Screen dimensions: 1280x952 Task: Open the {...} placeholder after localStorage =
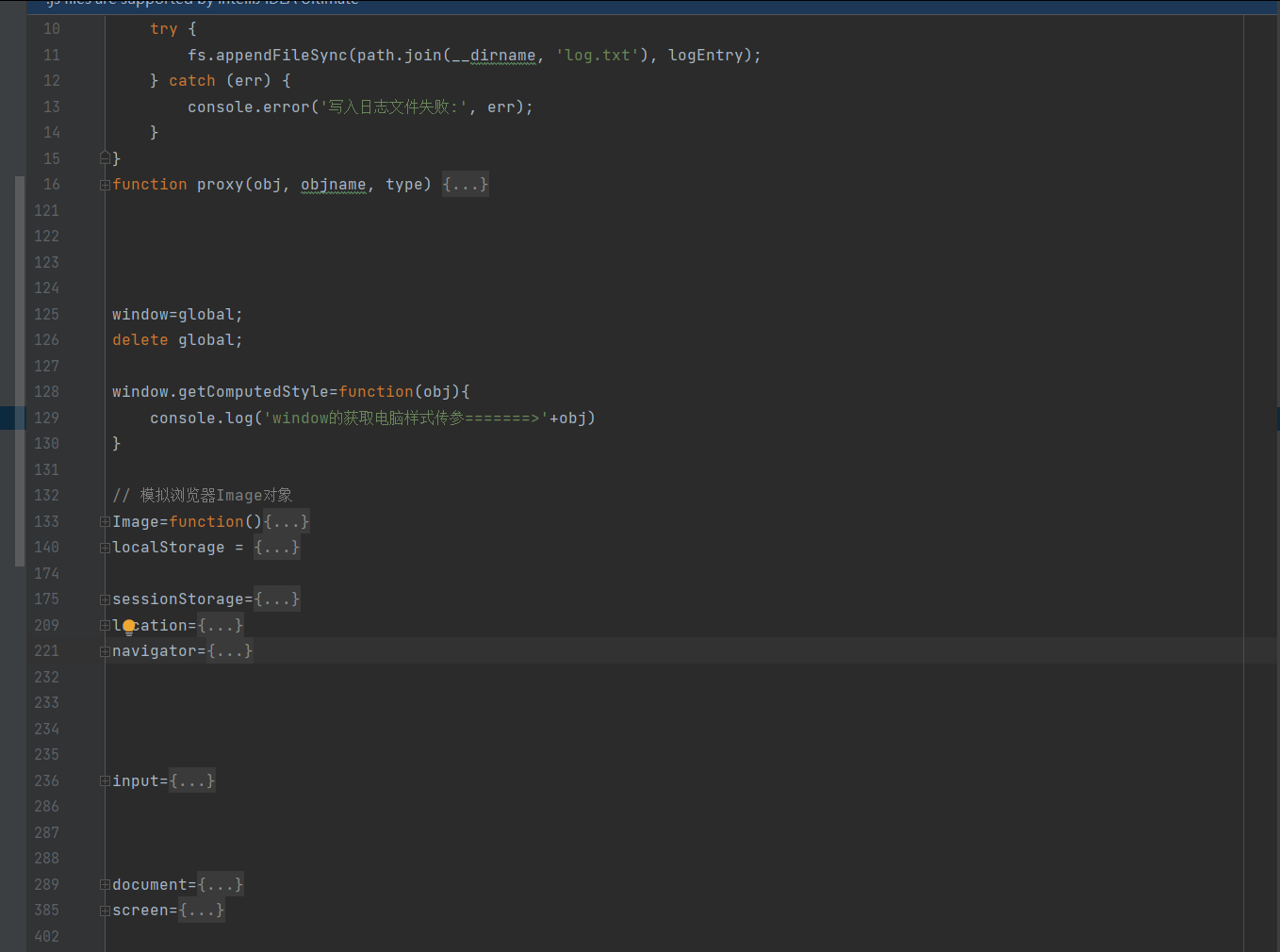click(x=277, y=548)
